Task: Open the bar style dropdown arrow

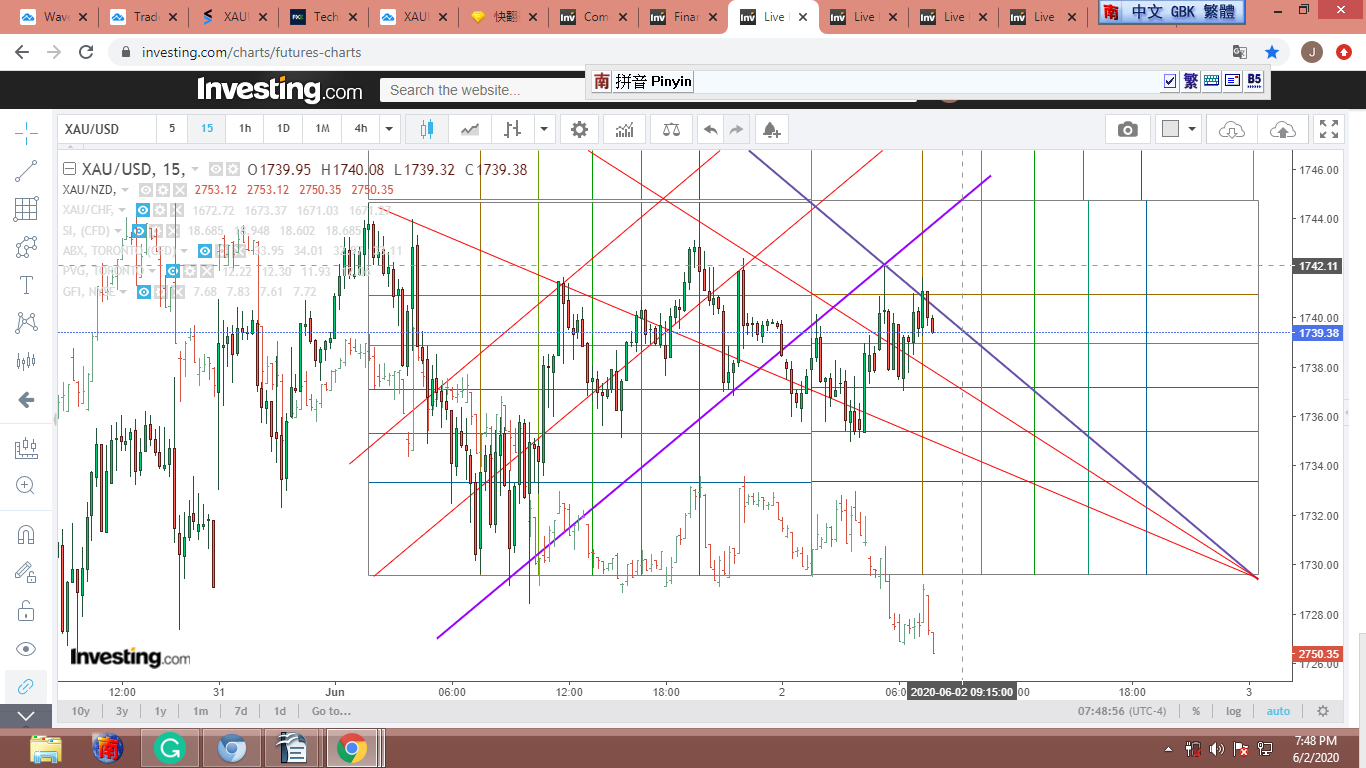Action: tap(543, 129)
